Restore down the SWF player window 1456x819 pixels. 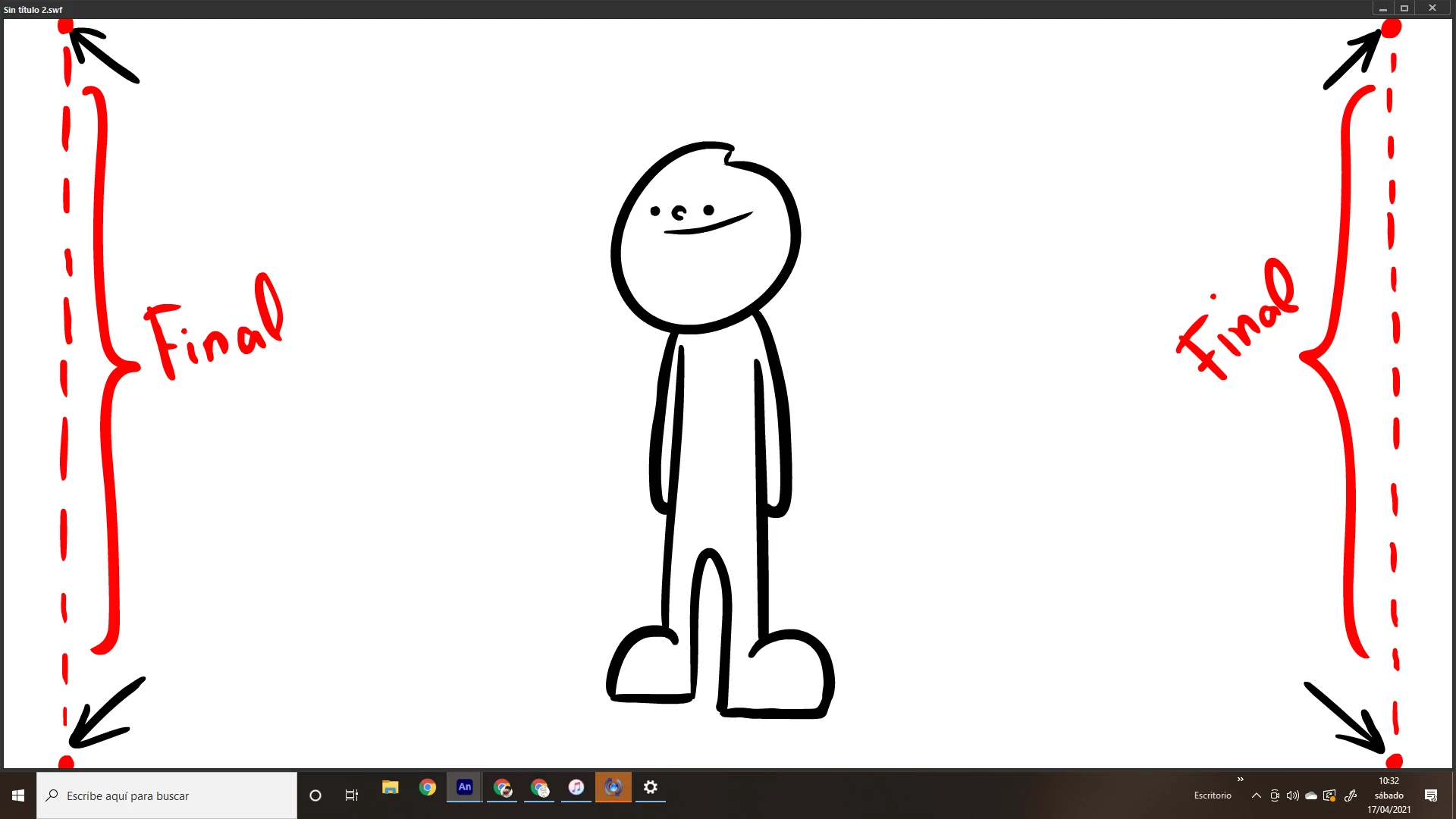pos(1404,8)
